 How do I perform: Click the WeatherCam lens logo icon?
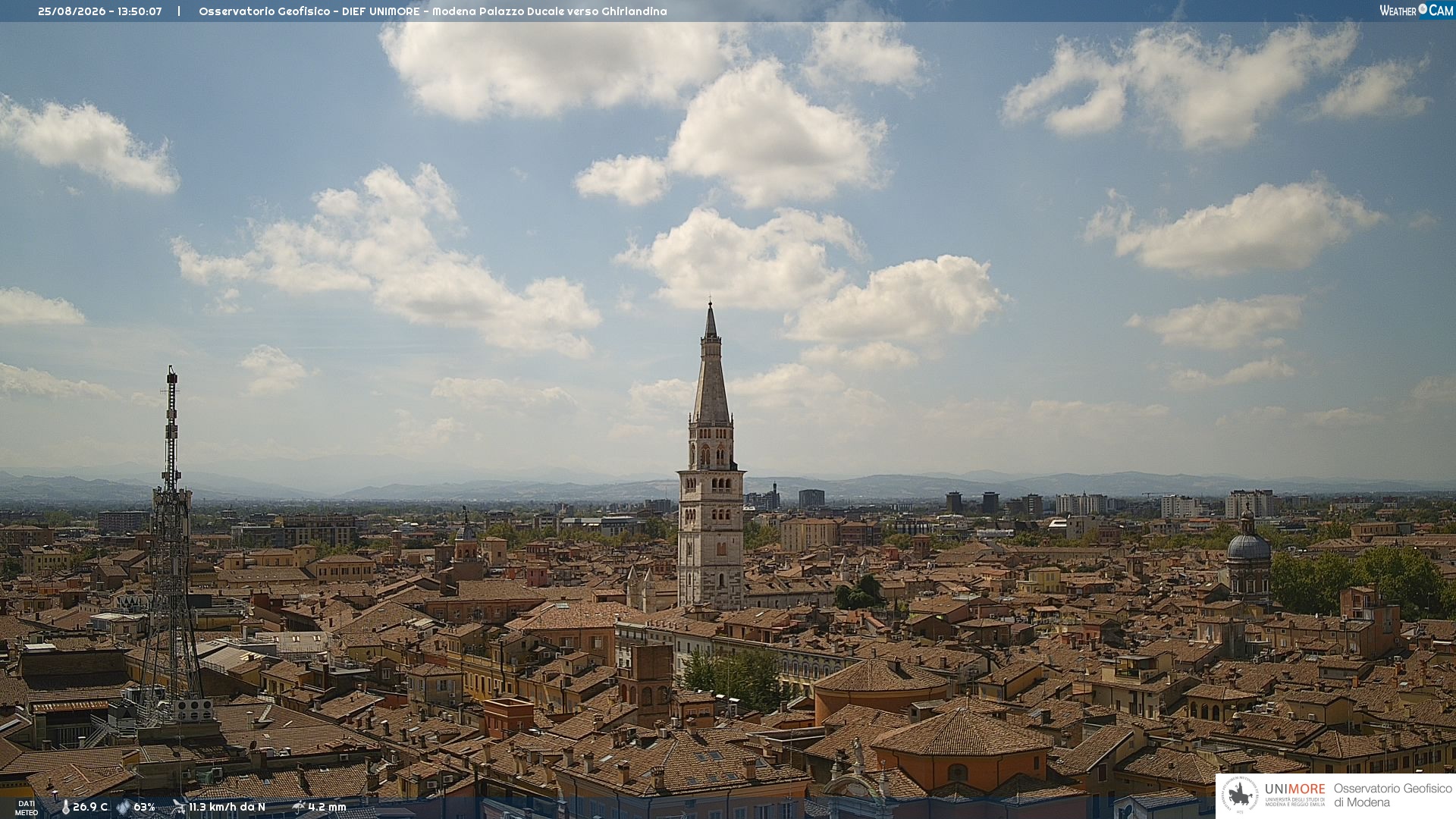tap(1423, 9)
